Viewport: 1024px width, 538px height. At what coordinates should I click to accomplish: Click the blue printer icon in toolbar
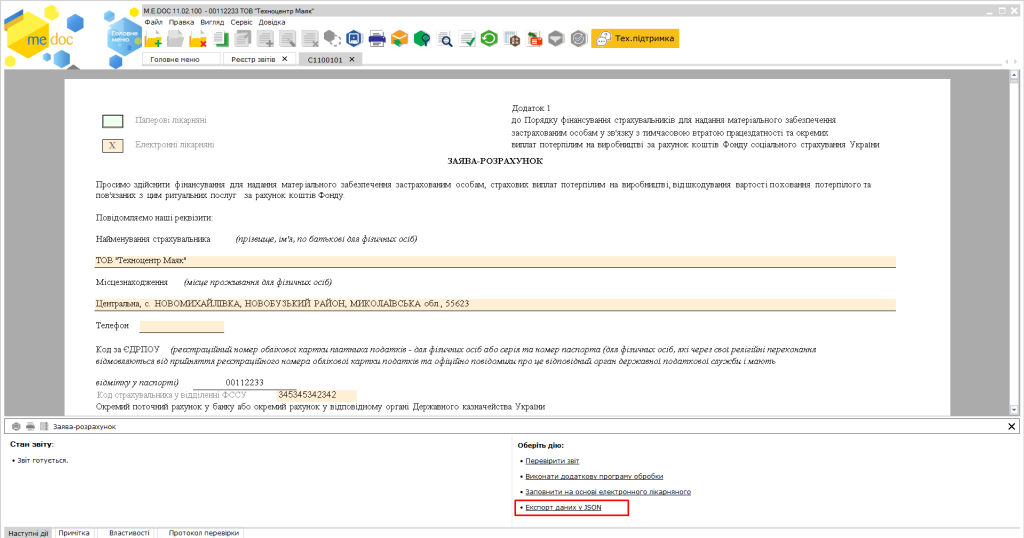pyautogui.click(x=377, y=39)
